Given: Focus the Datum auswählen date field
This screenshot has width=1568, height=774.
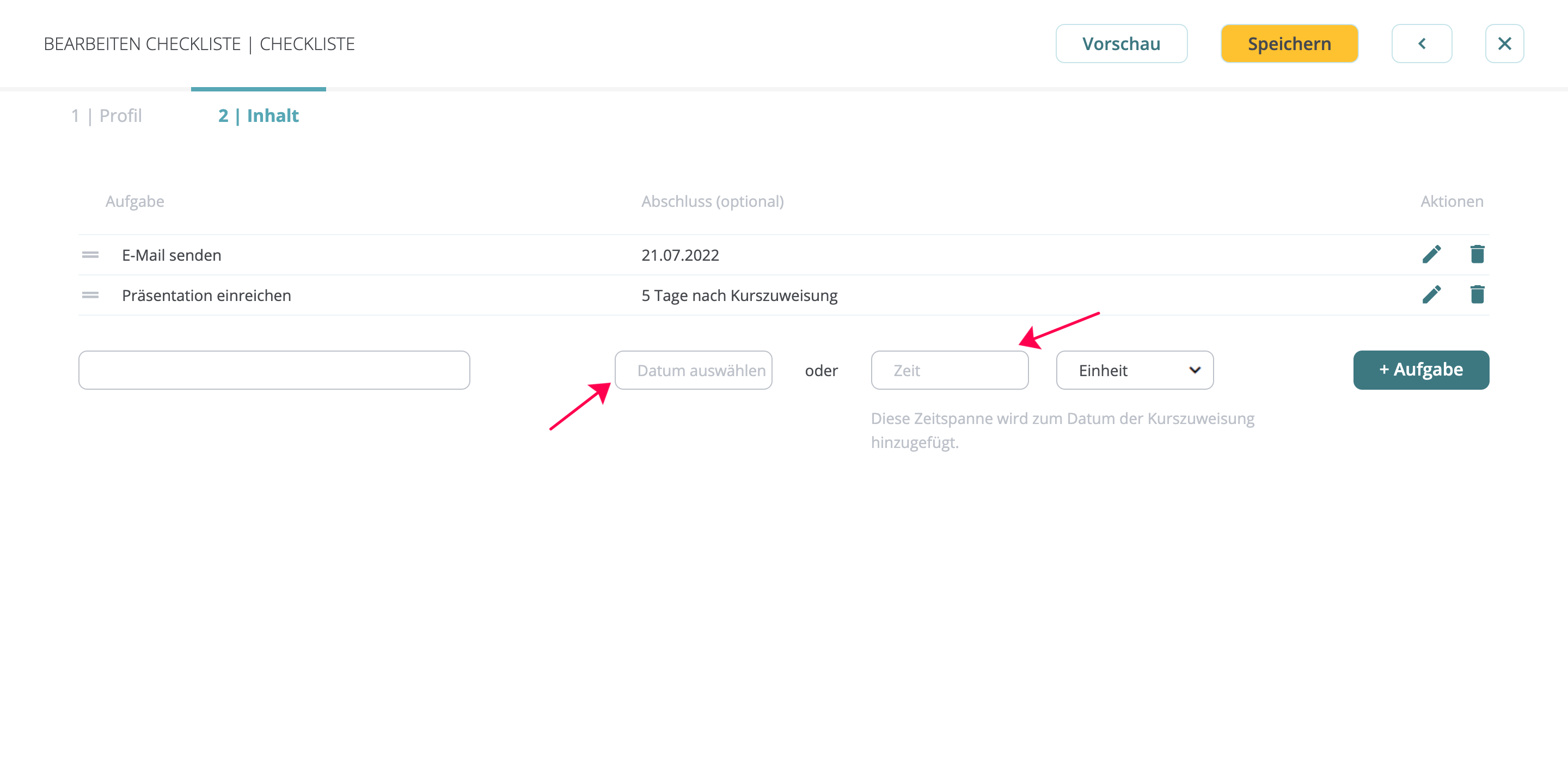Looking at the screenshot, I should 693,370.
